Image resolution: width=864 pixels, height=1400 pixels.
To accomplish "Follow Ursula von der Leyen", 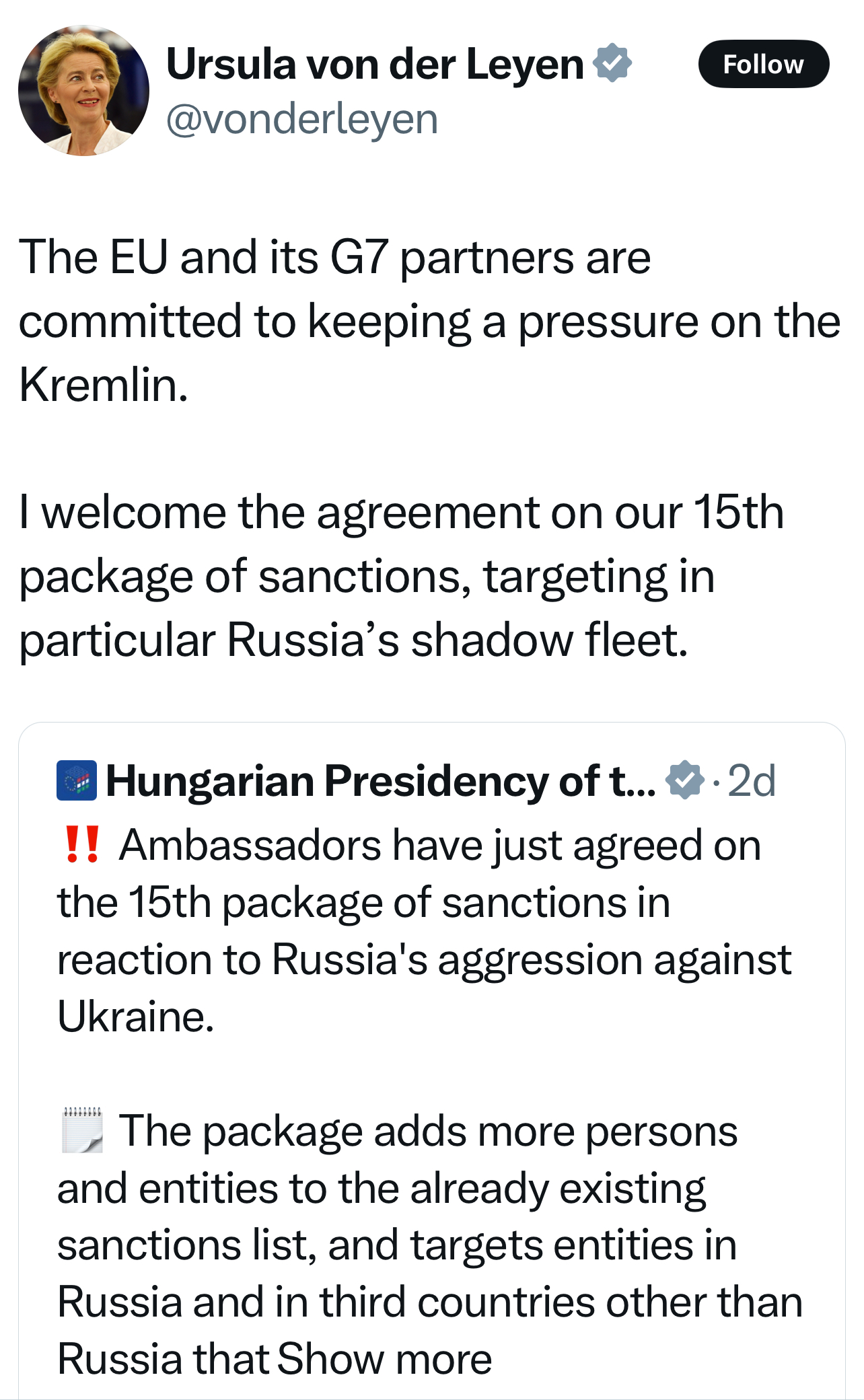I will [x=763, y=64].
